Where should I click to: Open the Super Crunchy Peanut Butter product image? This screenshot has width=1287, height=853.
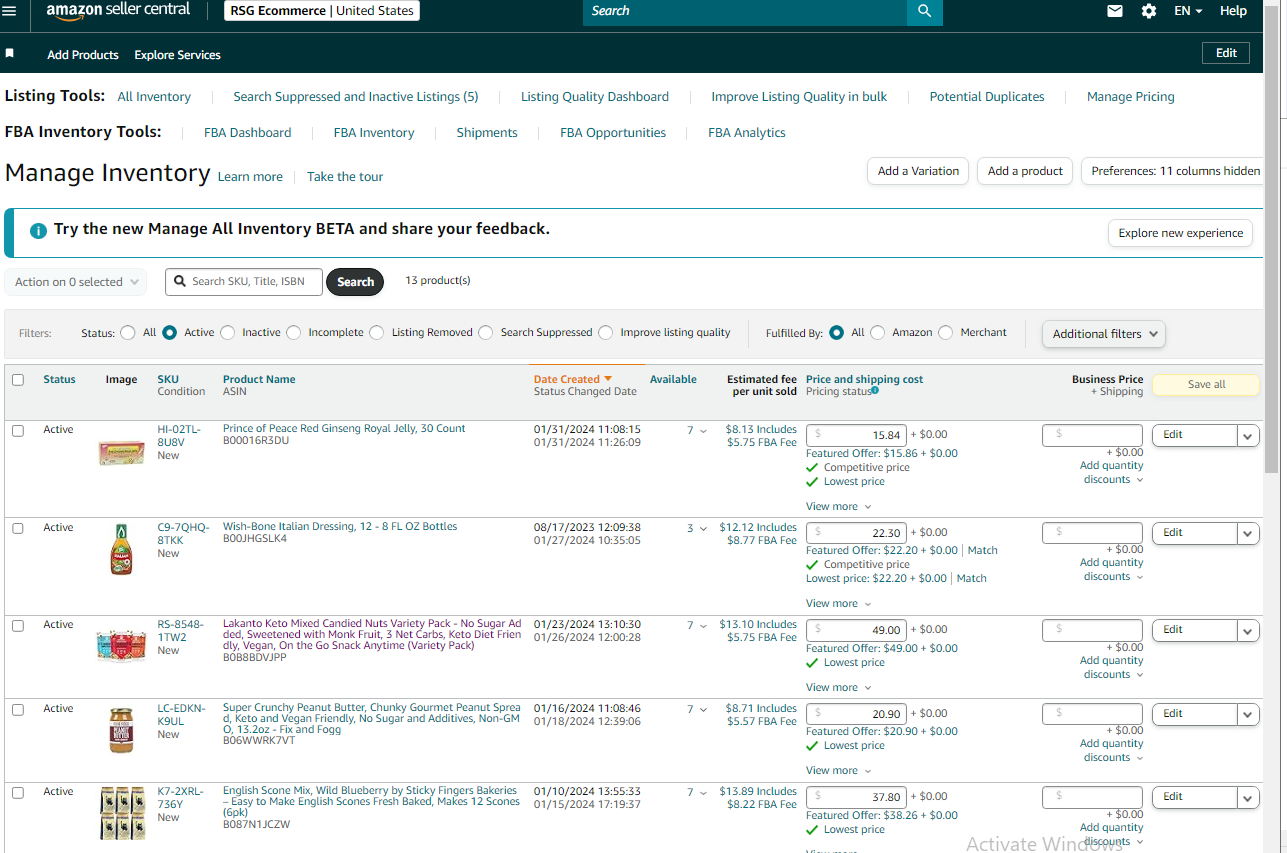pos(121,729)
